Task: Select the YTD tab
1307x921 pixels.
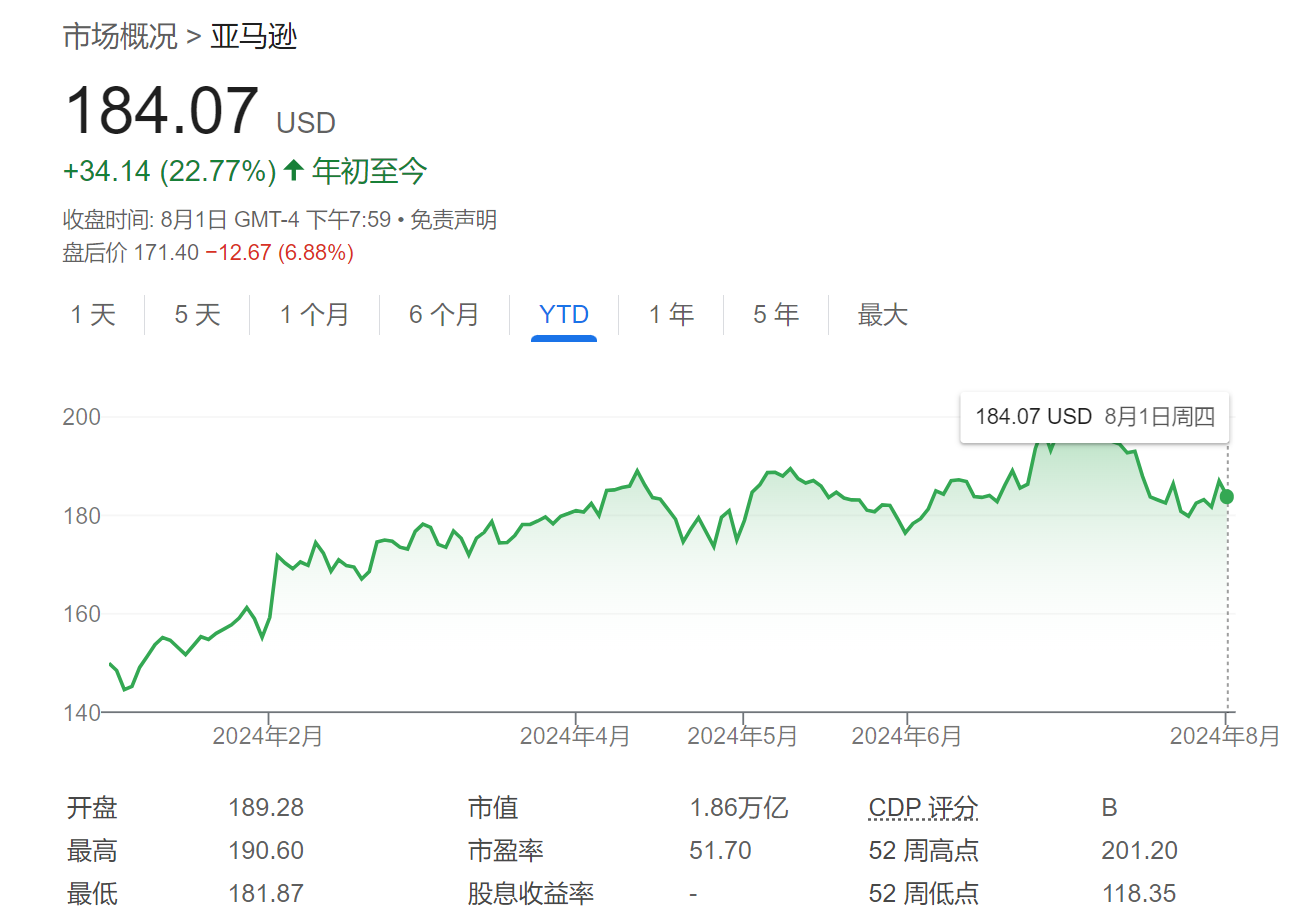Action: 564,314
